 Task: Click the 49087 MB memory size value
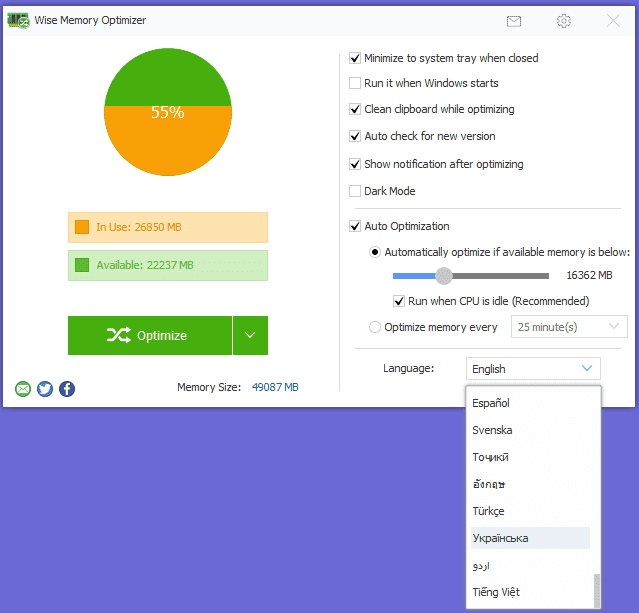click(x=275, y=387)
